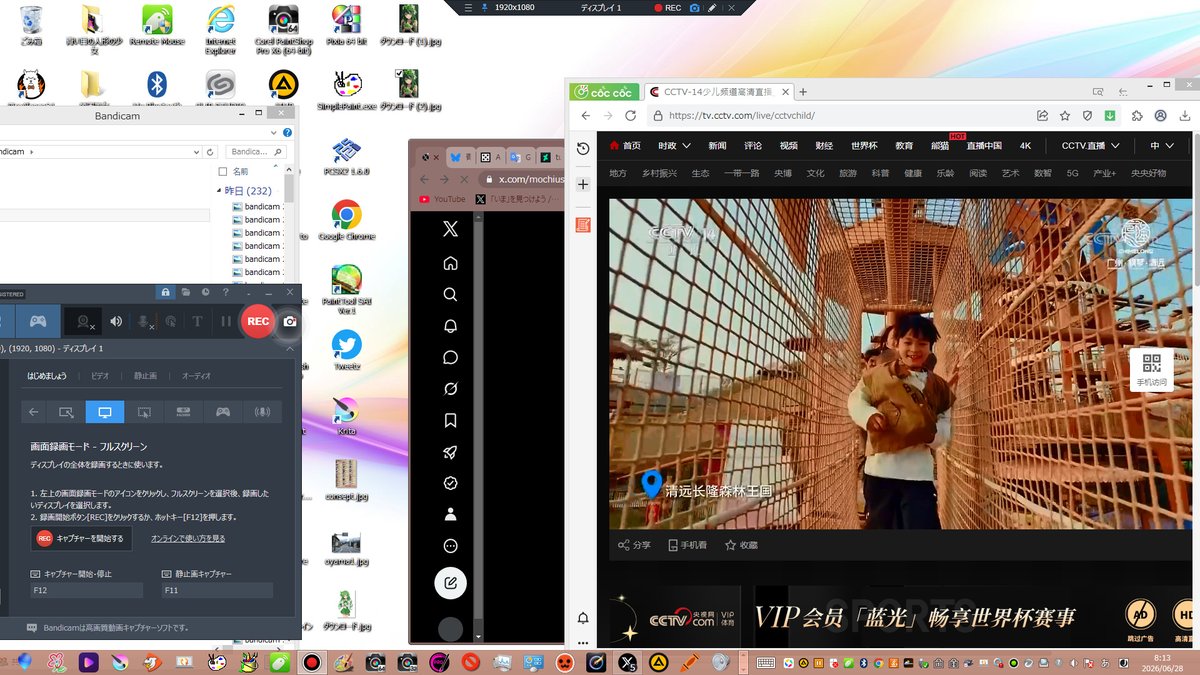Click the 手机访问 QR code widget
Image resolution: width=1200 pixels, height=675 pixels.
coord(1151,370)
